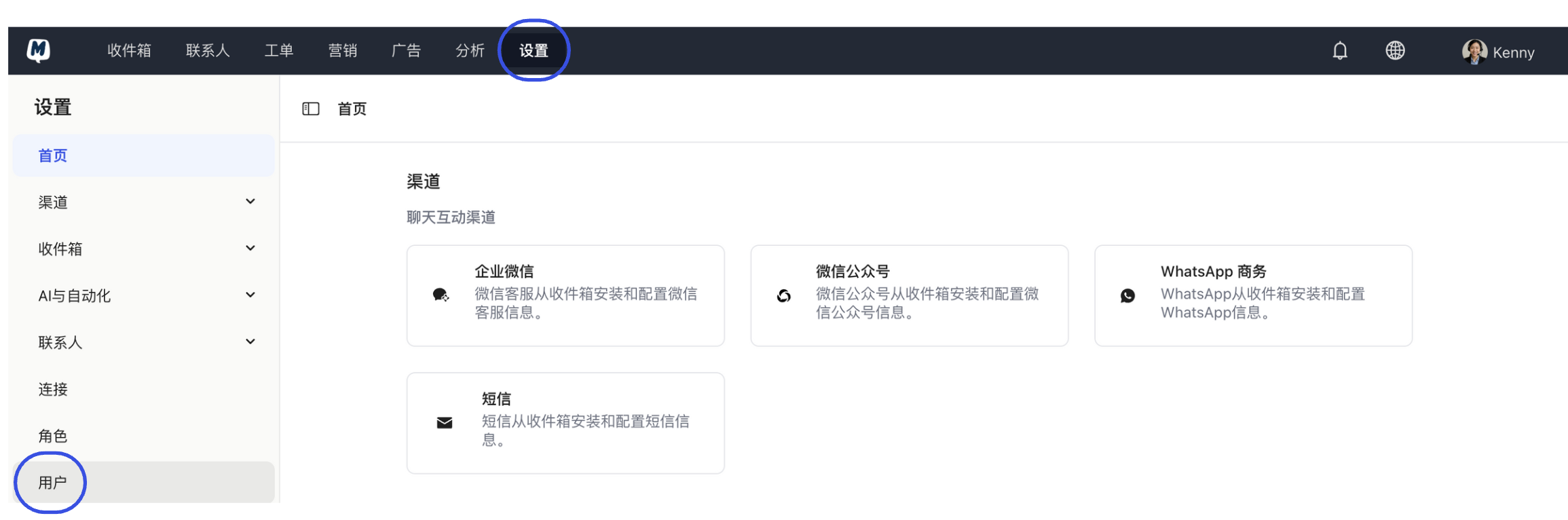Click the 短信 card description text
The width and height of the screenshot is (1568, 520).
(x=586, y=430)
